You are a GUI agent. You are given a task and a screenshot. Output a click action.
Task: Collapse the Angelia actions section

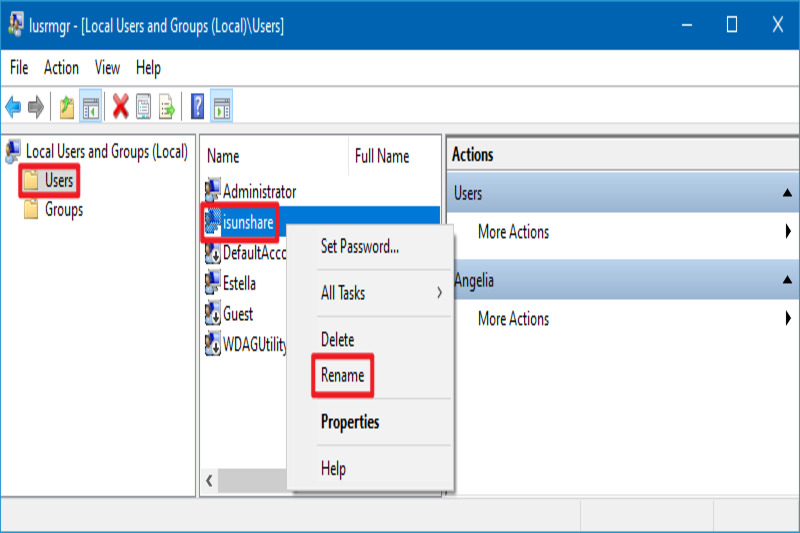[788, 281]
